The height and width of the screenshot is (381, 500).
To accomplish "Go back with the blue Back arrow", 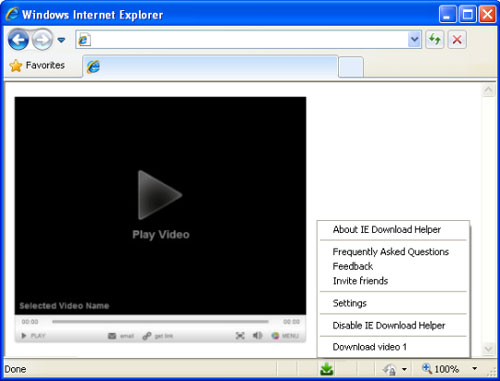I will coord(18,40).
